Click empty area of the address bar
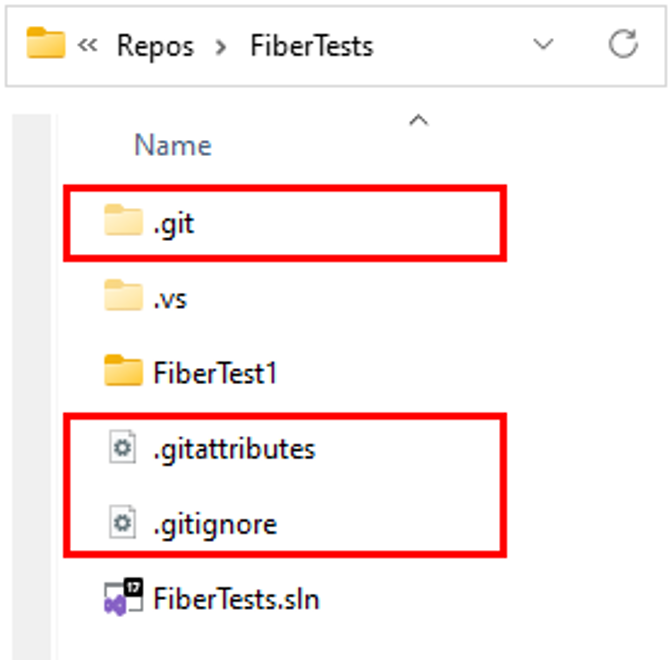672x660 pixels. tap(450, 45)
